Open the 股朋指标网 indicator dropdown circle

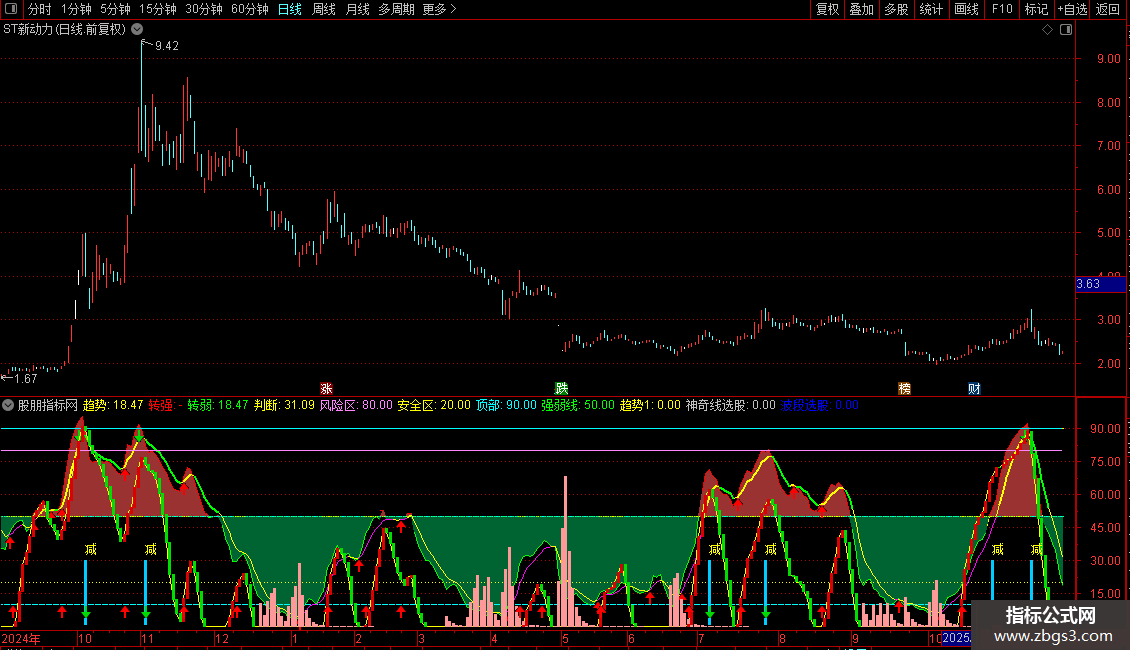[8, 405]
